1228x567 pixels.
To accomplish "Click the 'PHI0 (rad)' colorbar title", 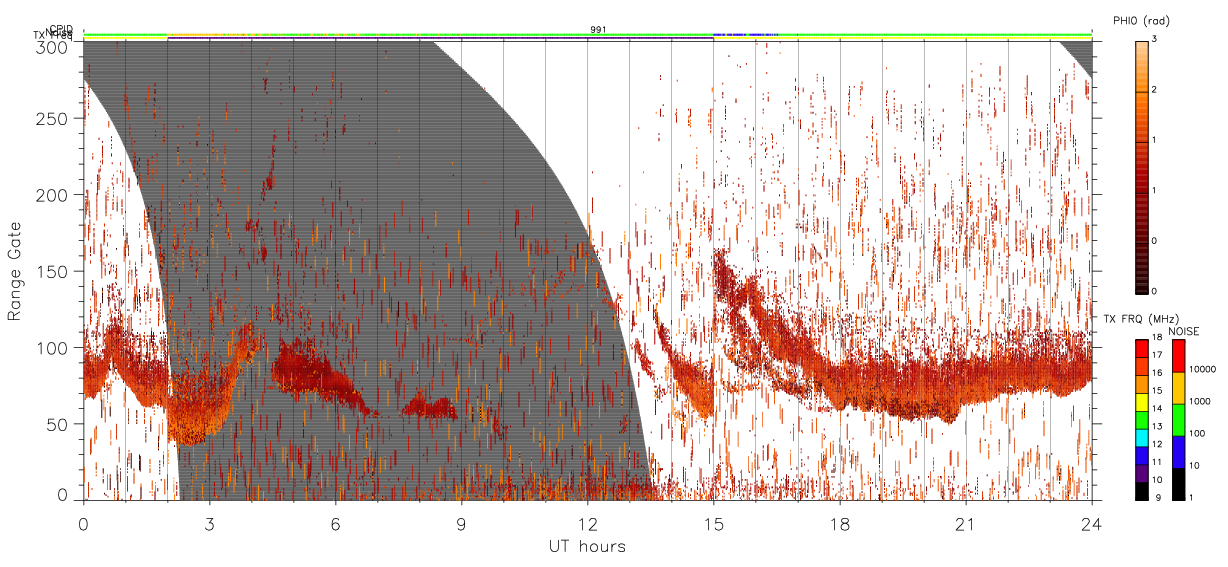I will pos(1141,21).
